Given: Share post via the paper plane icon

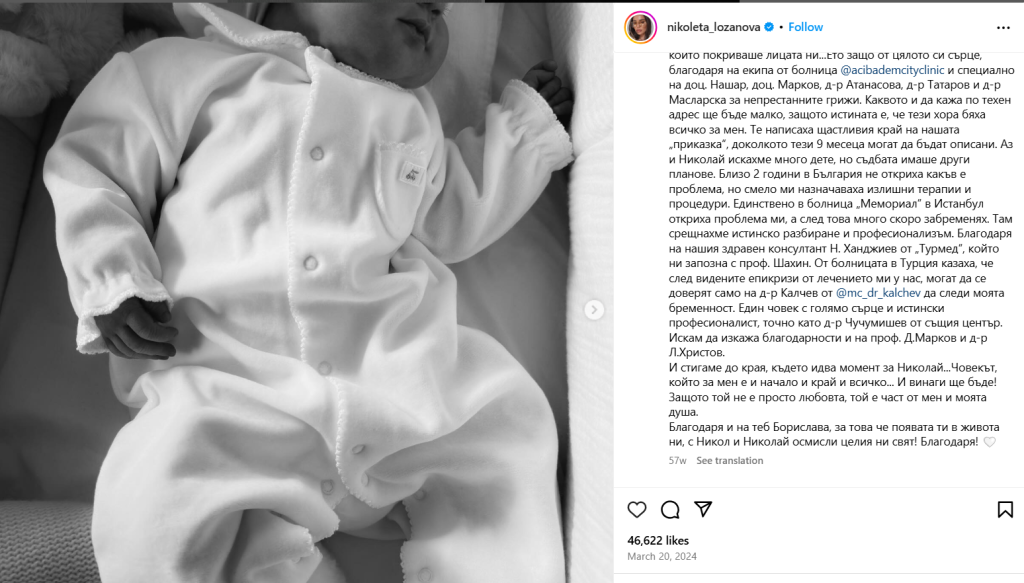Looking at the screenshot, I should pyautogui.click(x=703, y=509).
